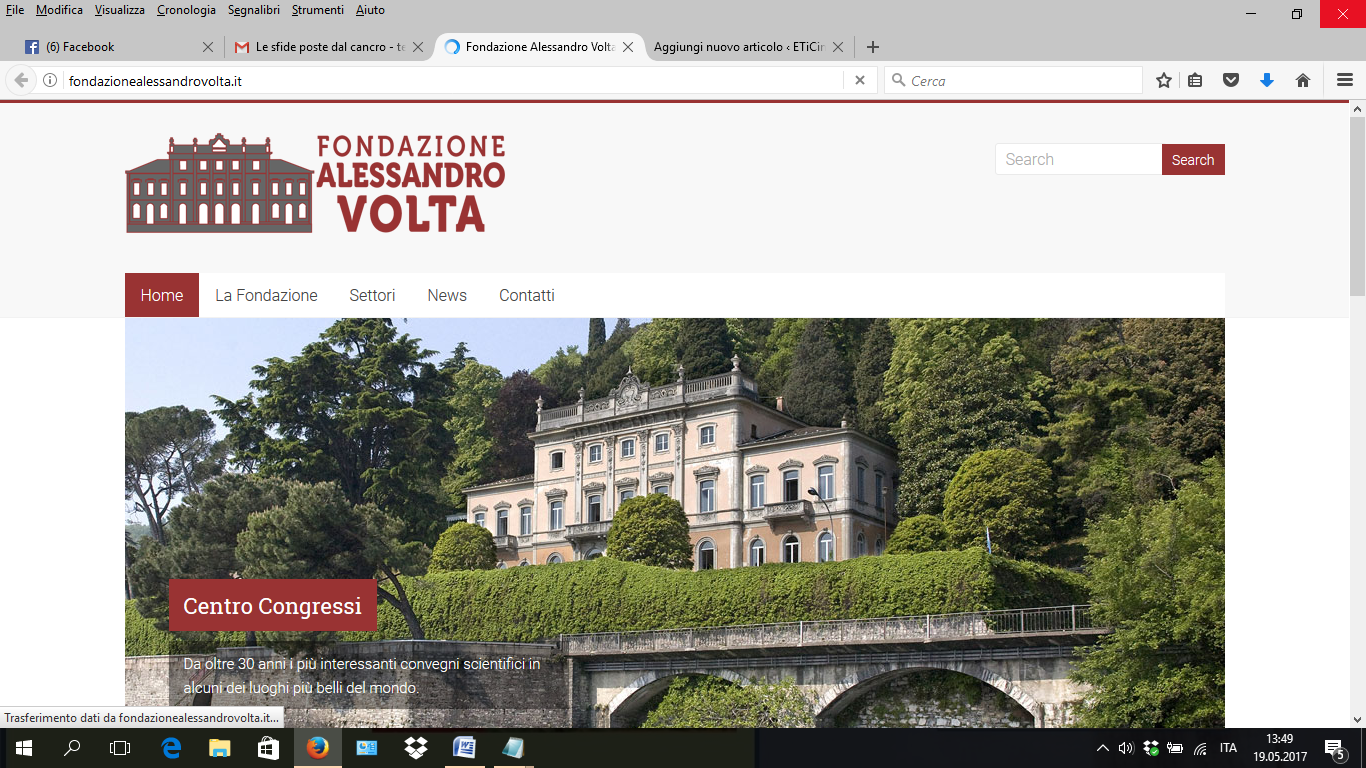This screenshot has width=1366, height=768.
Task: Open the Segnalibri menu
Action: pyautogui.click(x=254, y=10)
